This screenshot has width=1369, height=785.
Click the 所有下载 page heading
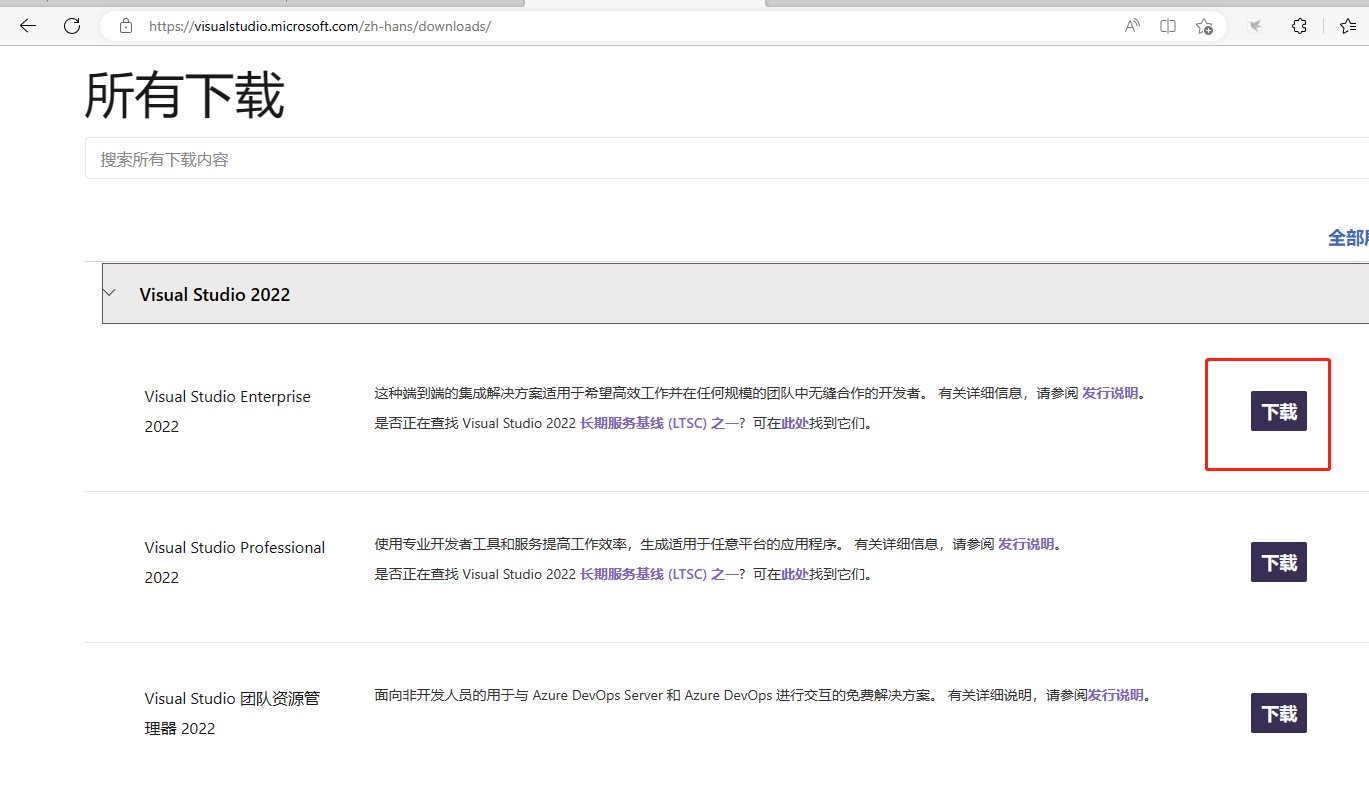[x=185, y=96]
